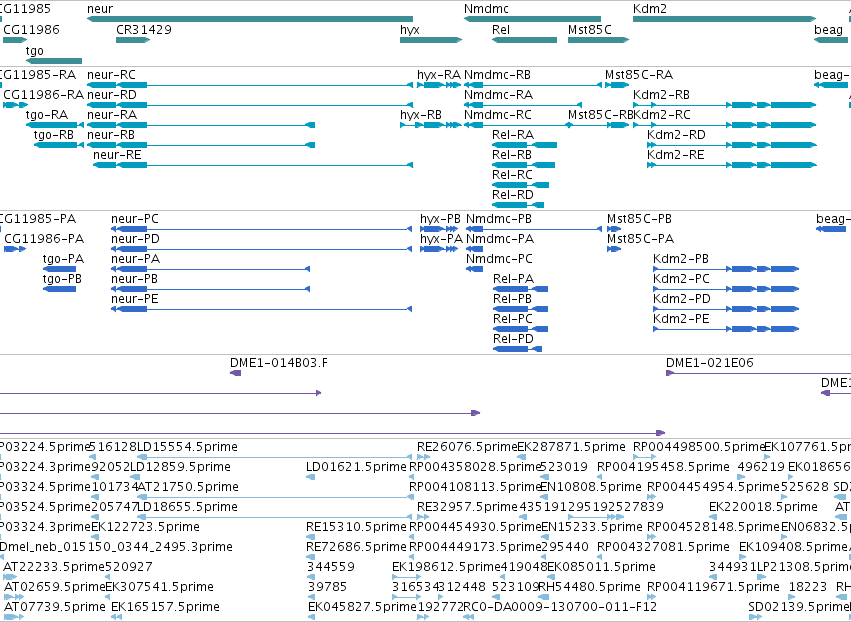Select the DME1-014B03.F feature label

[279, 363]
